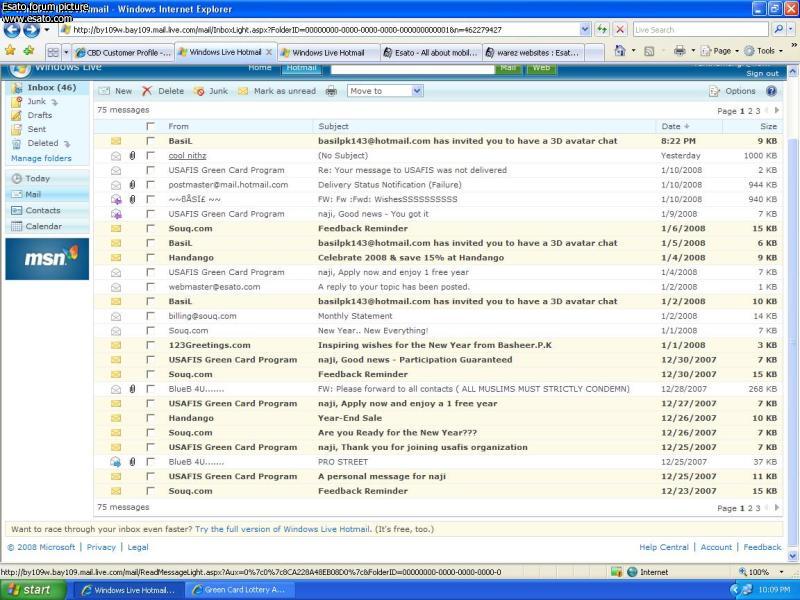The width and height of the screenshot is (800, 600).
Task: Click the Contacts icon in sidebar
Action: click(x=17, y=210)
